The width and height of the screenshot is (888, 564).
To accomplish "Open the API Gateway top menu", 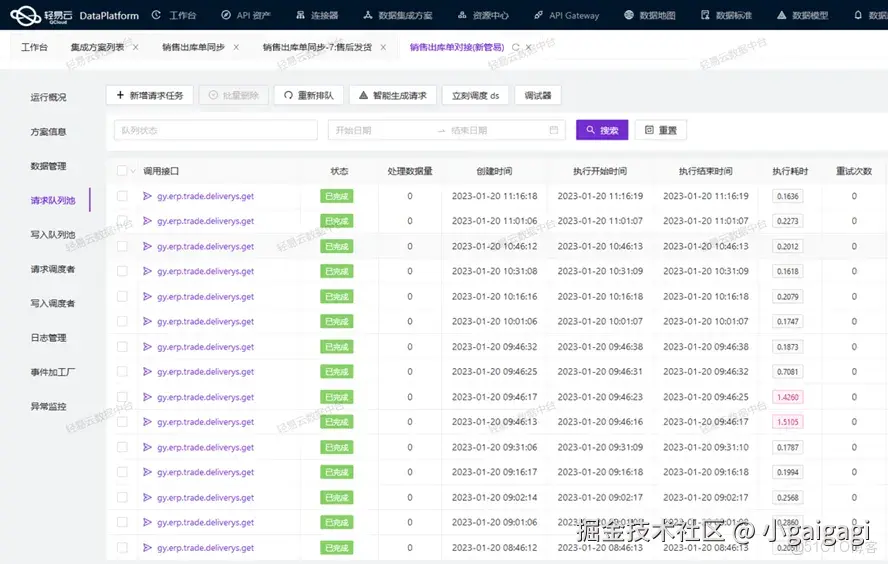I will [x=566, y=15].
